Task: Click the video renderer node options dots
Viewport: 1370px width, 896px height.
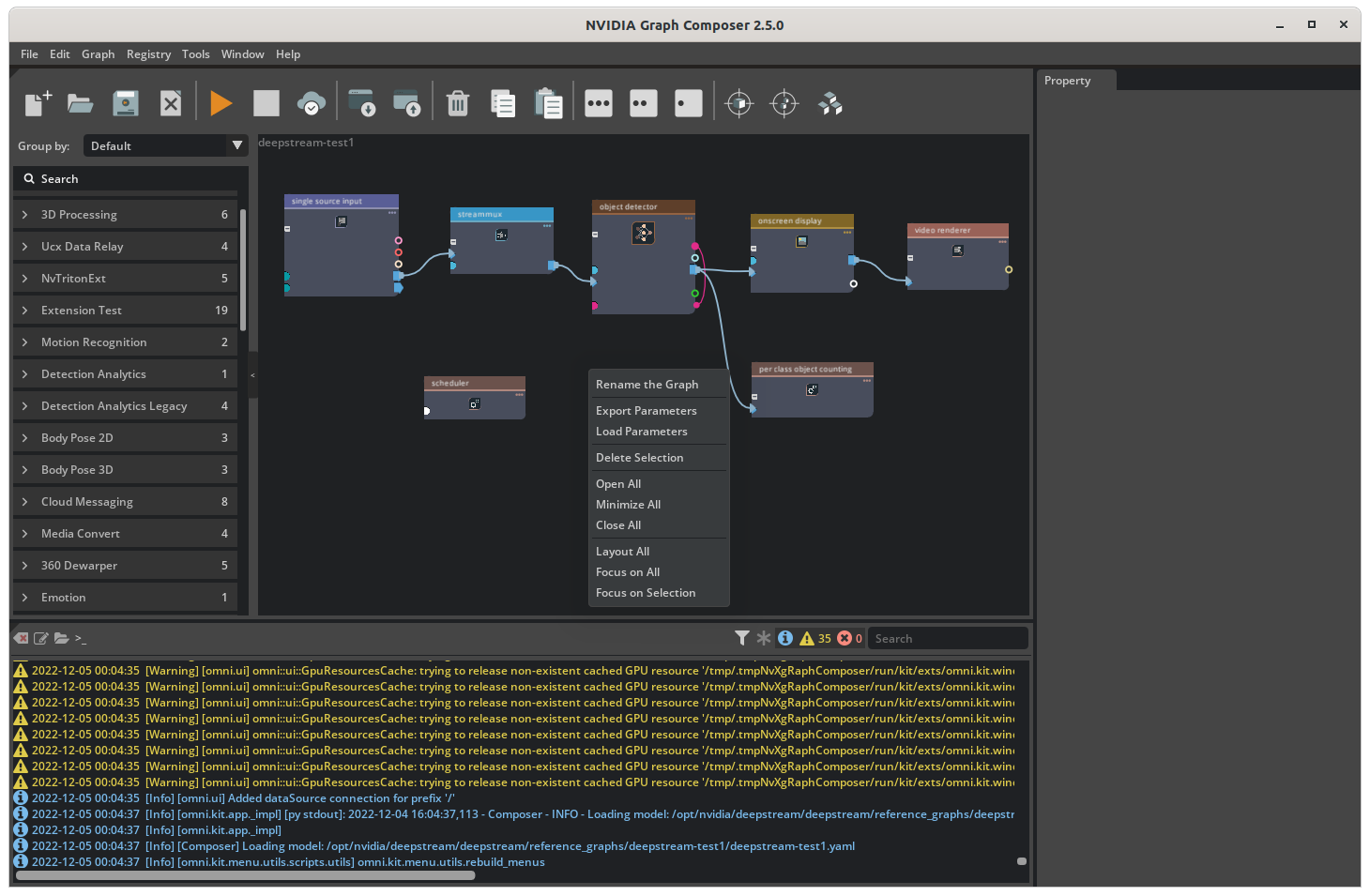Action: [1002, 242]
